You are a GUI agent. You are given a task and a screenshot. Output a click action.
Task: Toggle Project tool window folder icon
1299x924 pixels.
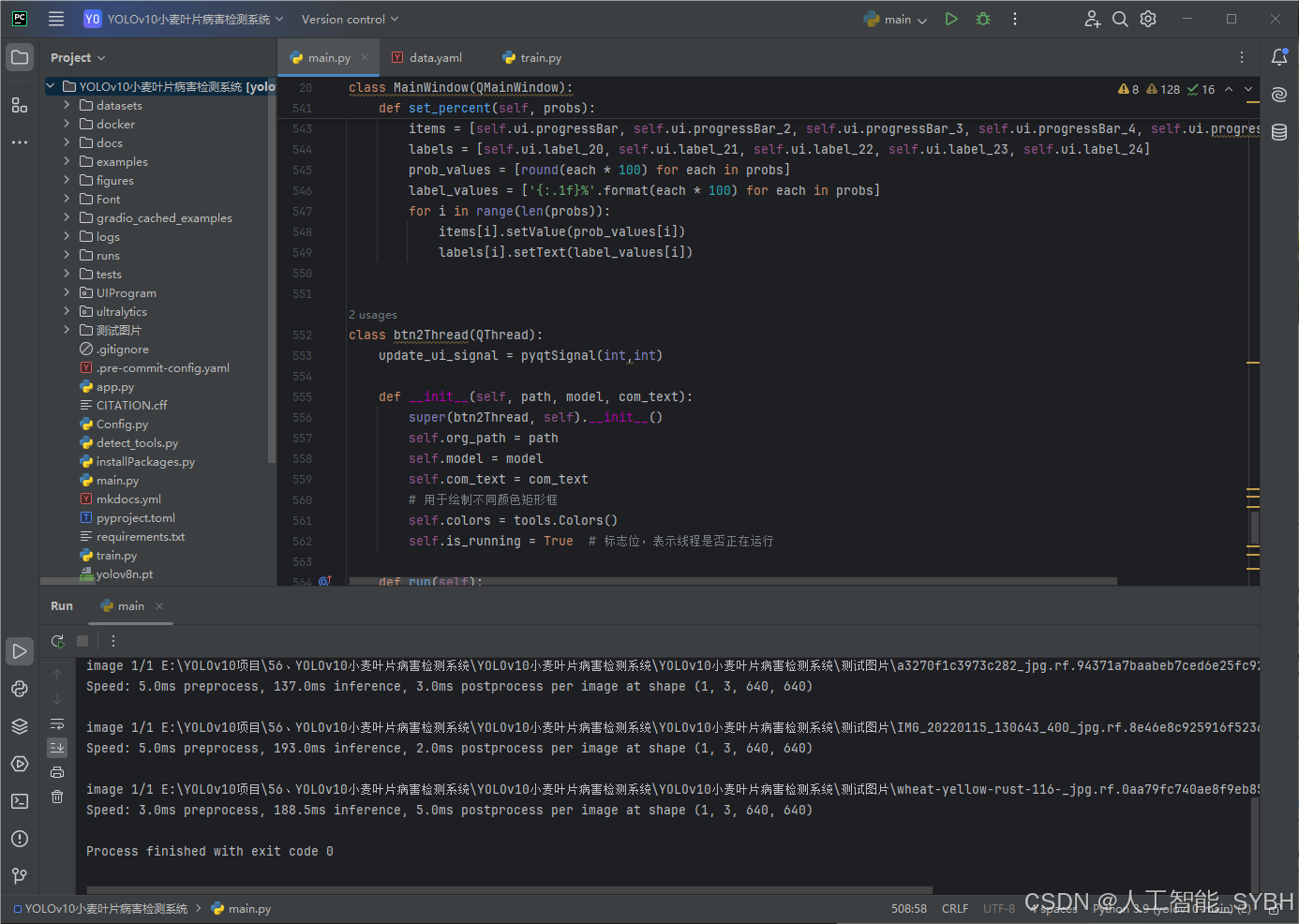coord(20,57)
